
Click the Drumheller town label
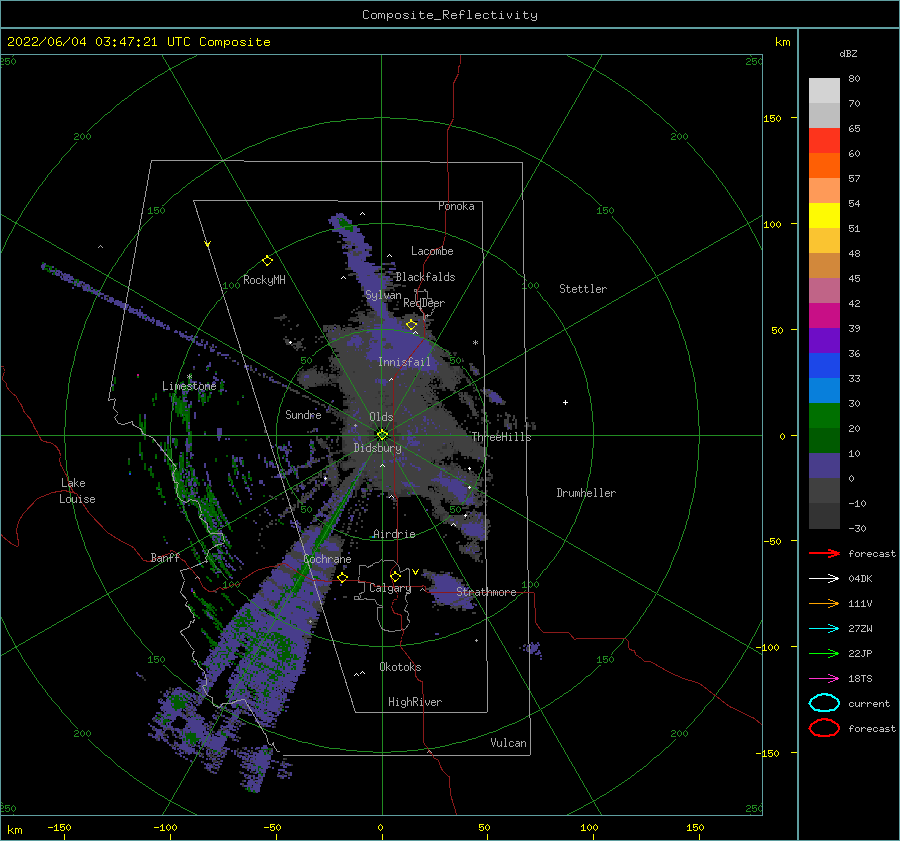(x=586, y=493)
